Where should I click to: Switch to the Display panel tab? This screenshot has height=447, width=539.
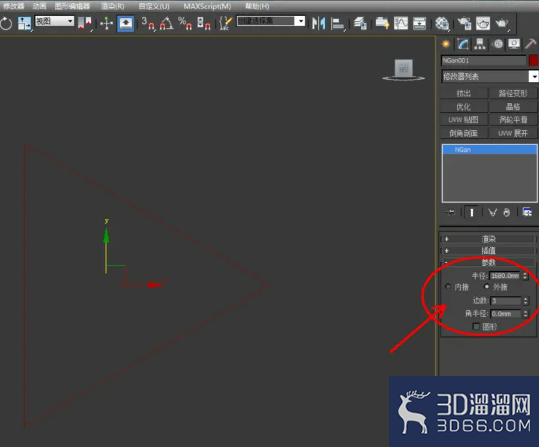point(514,44)
